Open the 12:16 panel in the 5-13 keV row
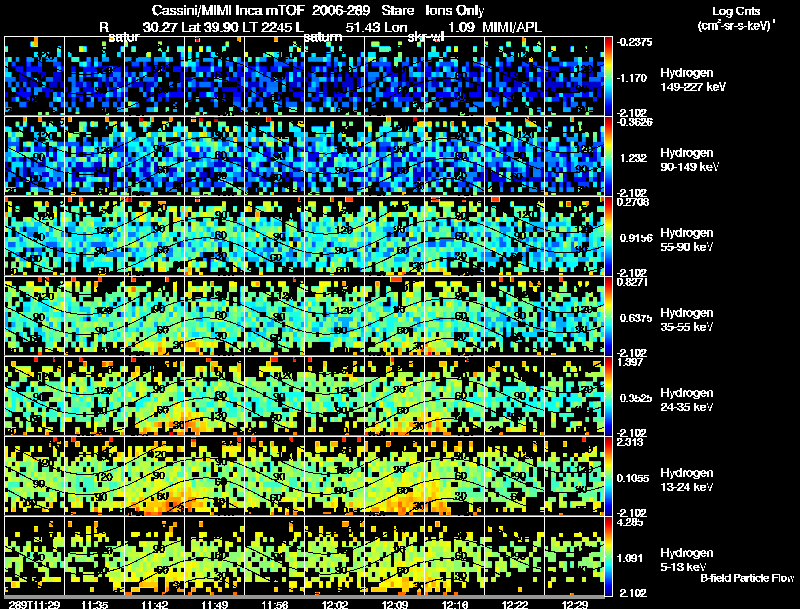 click(x=455, y=556)
